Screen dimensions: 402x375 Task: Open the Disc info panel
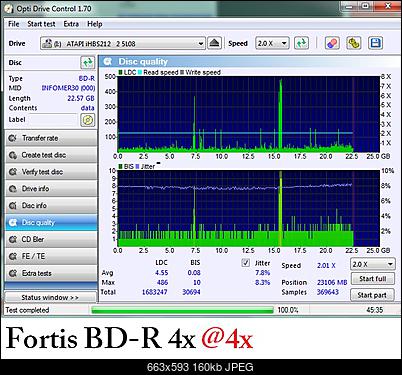pyautogui.click(x=51, y=206)
